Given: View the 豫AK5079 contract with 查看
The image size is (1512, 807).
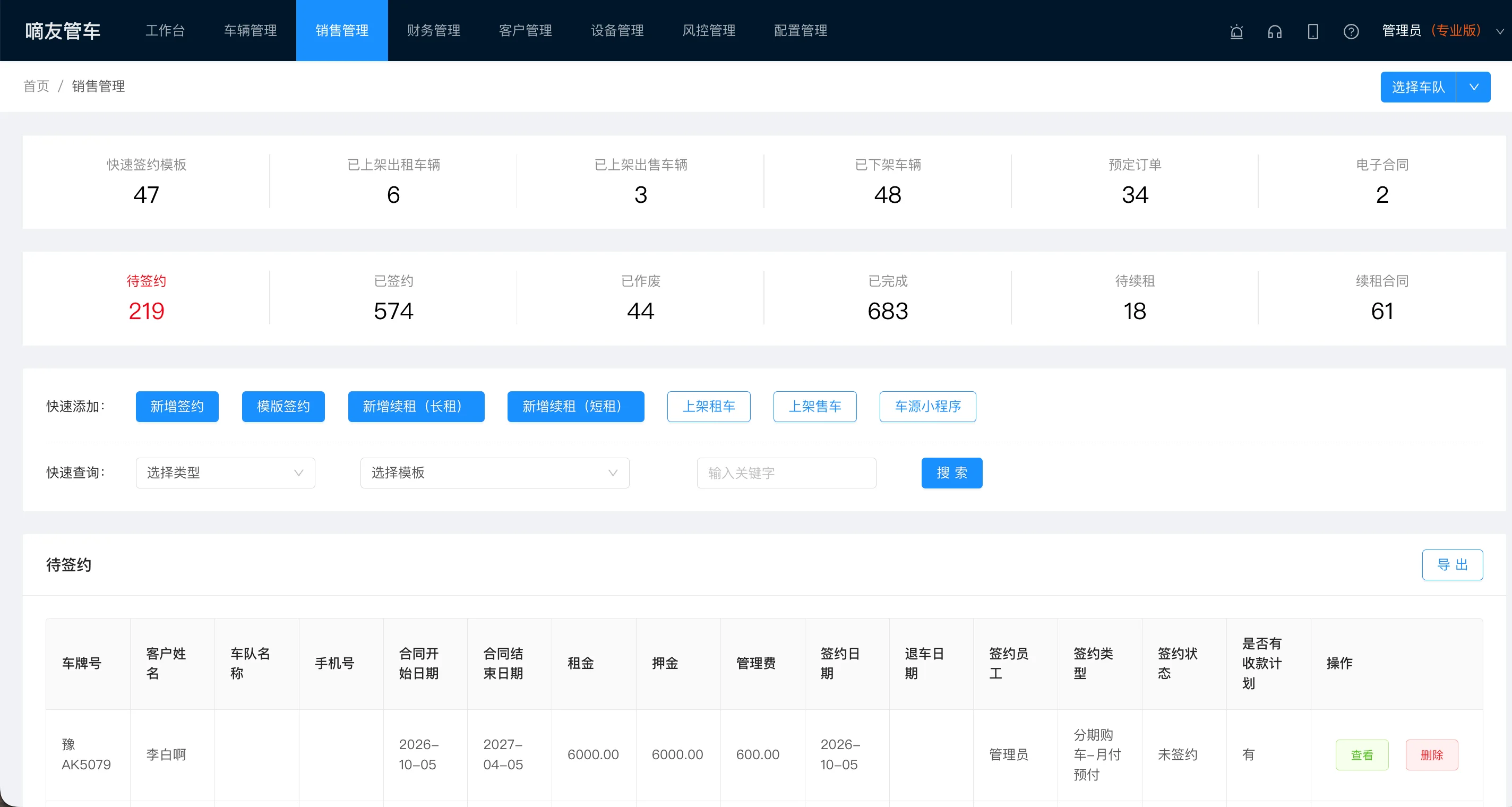Looking at the screenshot, I should pyautogui.click(x=1362, y=755).
